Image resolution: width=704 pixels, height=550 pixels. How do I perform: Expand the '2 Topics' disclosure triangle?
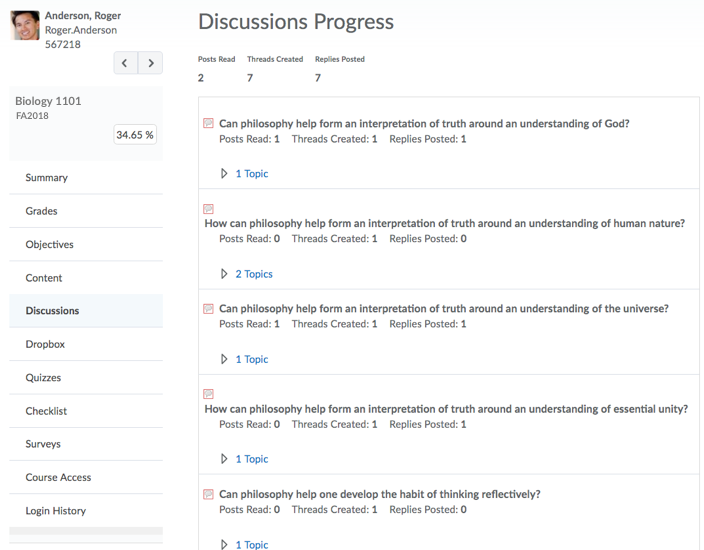pos(224,273)
